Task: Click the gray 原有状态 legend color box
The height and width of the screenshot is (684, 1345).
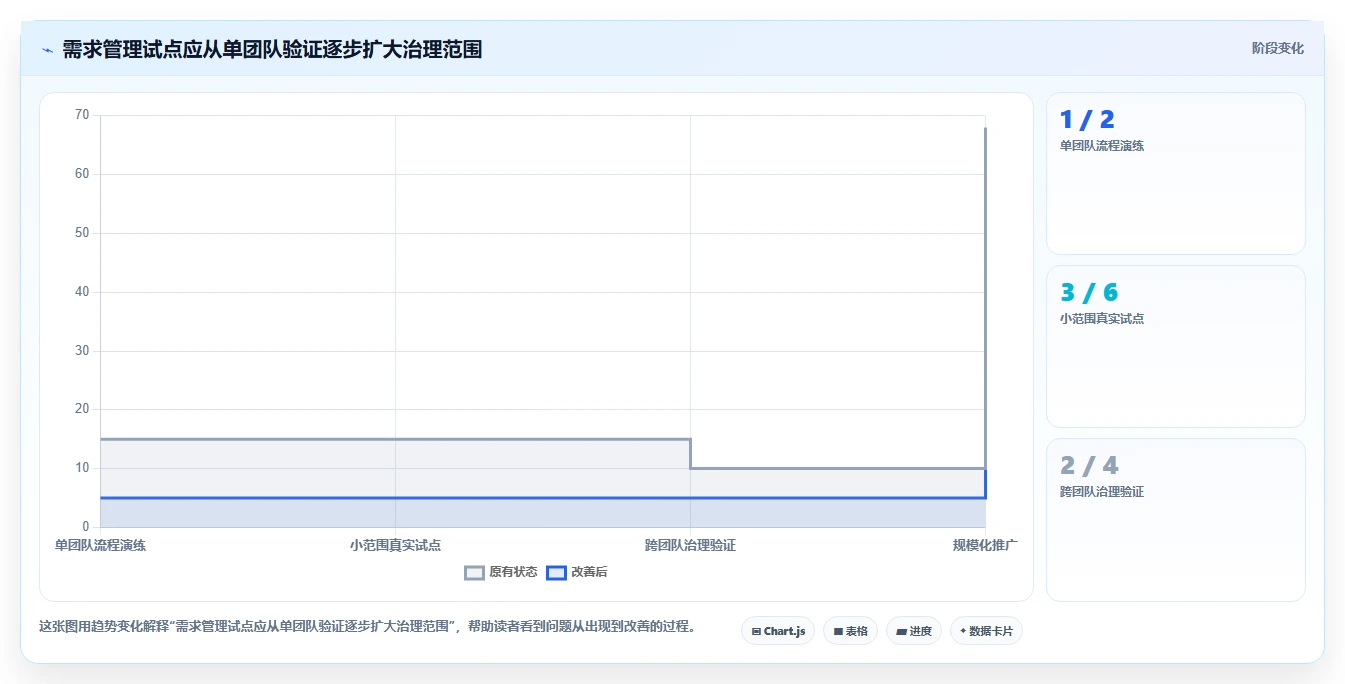Action: [x=475, y=572]
